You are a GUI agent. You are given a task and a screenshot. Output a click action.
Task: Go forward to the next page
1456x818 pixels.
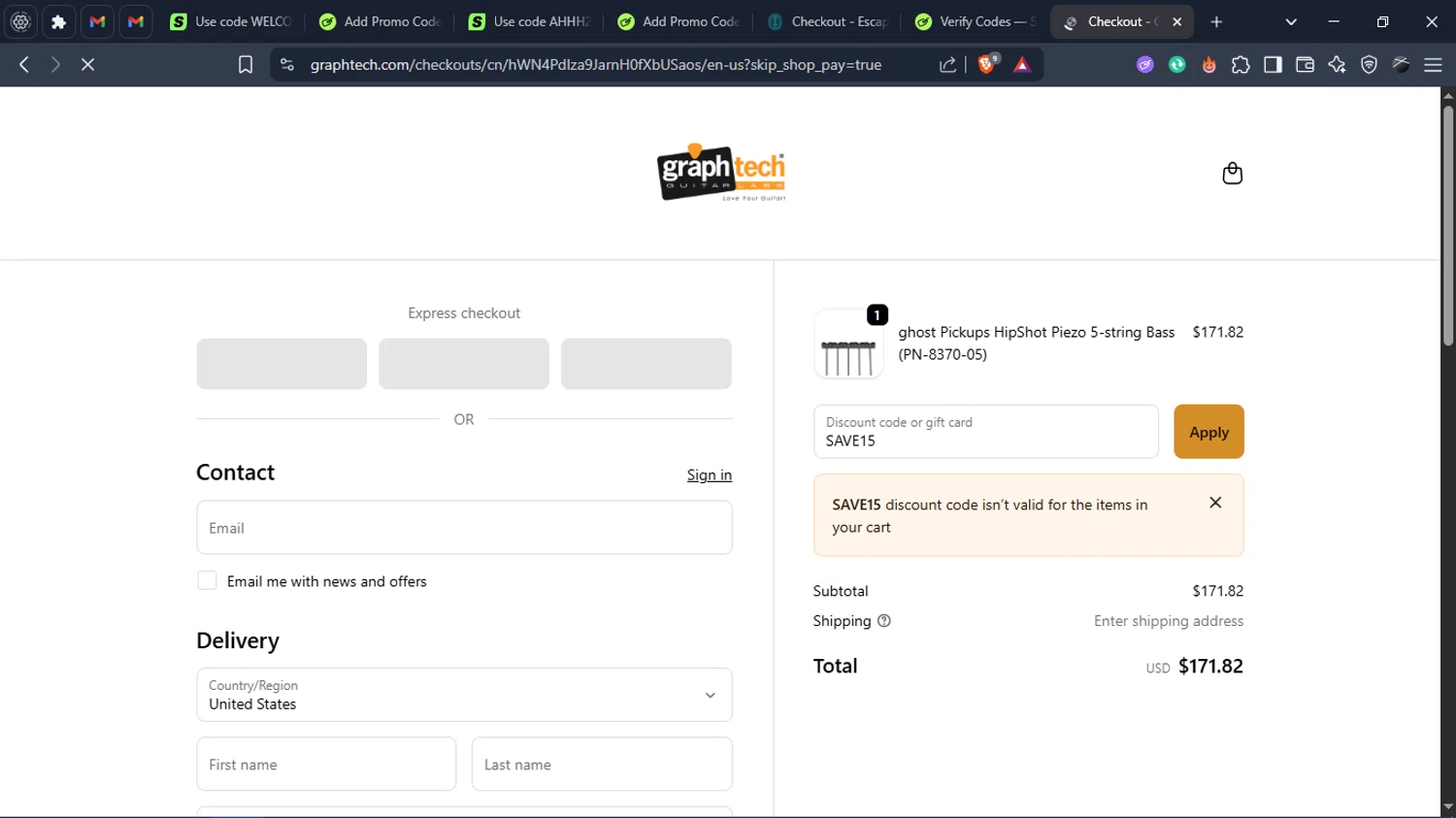[x=55, y=64]
